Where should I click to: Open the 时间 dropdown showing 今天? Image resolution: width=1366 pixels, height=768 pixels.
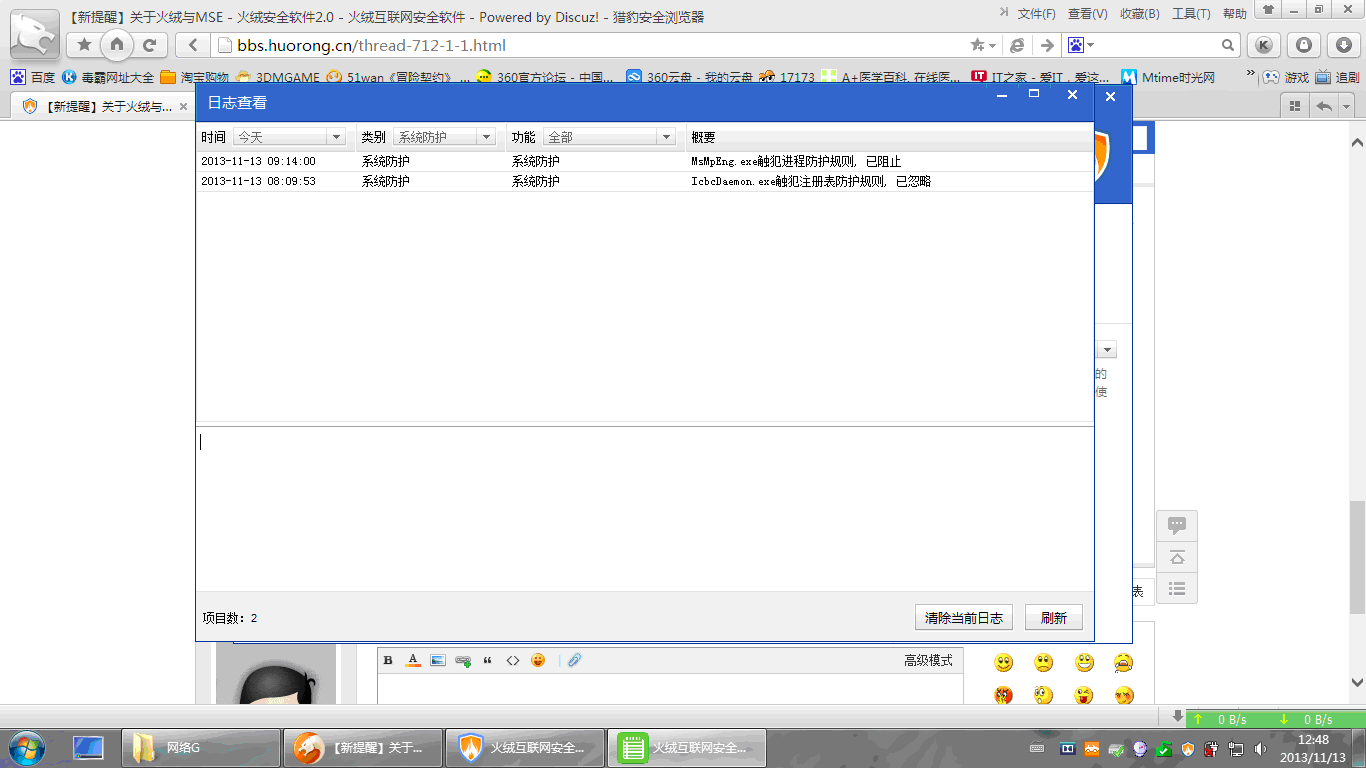click(x=337, y=136)
